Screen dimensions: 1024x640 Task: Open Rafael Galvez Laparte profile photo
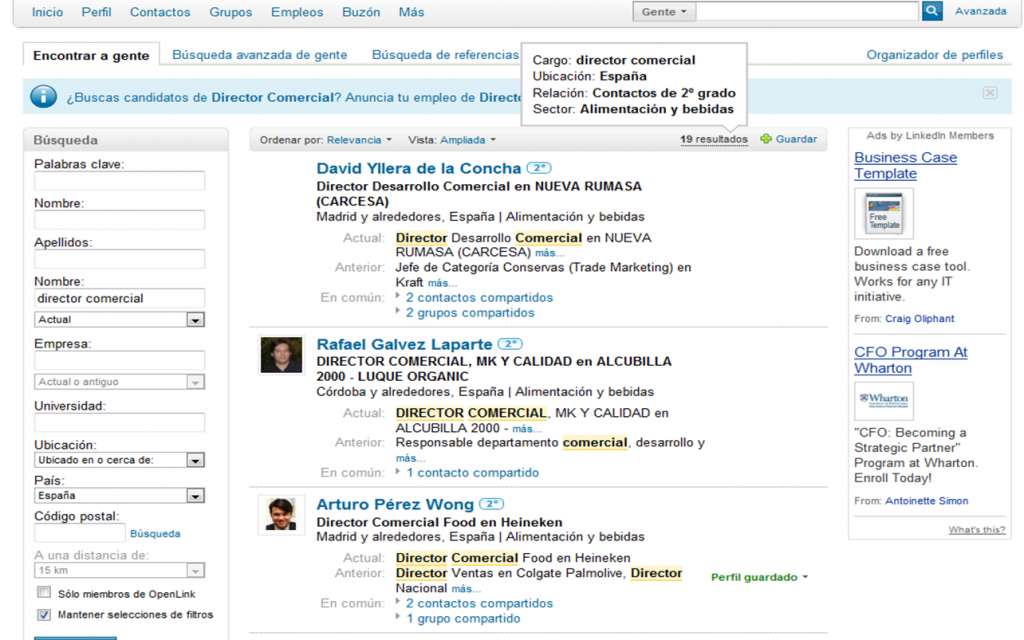click(281, 355)
